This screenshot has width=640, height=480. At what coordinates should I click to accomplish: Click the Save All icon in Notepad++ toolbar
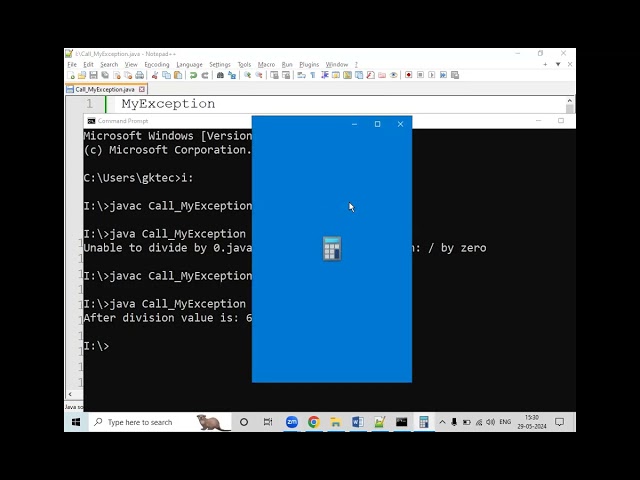coord(105,75)
